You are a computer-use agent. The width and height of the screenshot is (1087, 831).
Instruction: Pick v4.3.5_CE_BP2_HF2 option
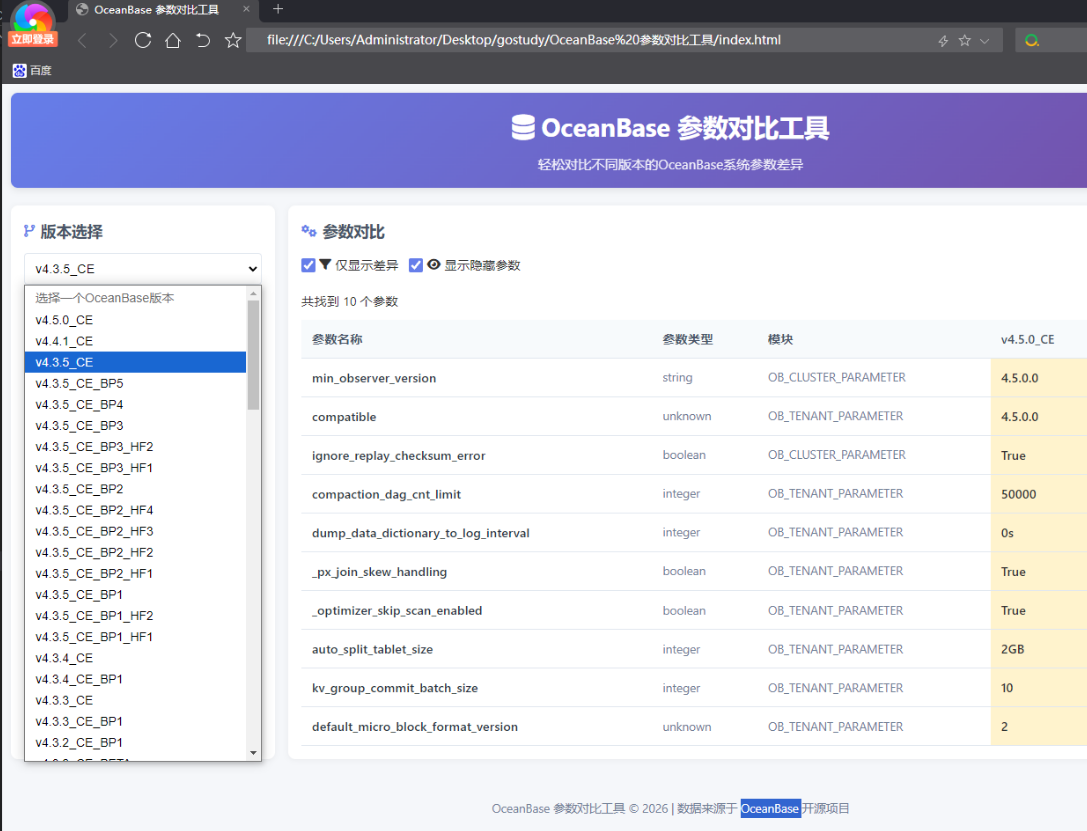pos(135,552)
